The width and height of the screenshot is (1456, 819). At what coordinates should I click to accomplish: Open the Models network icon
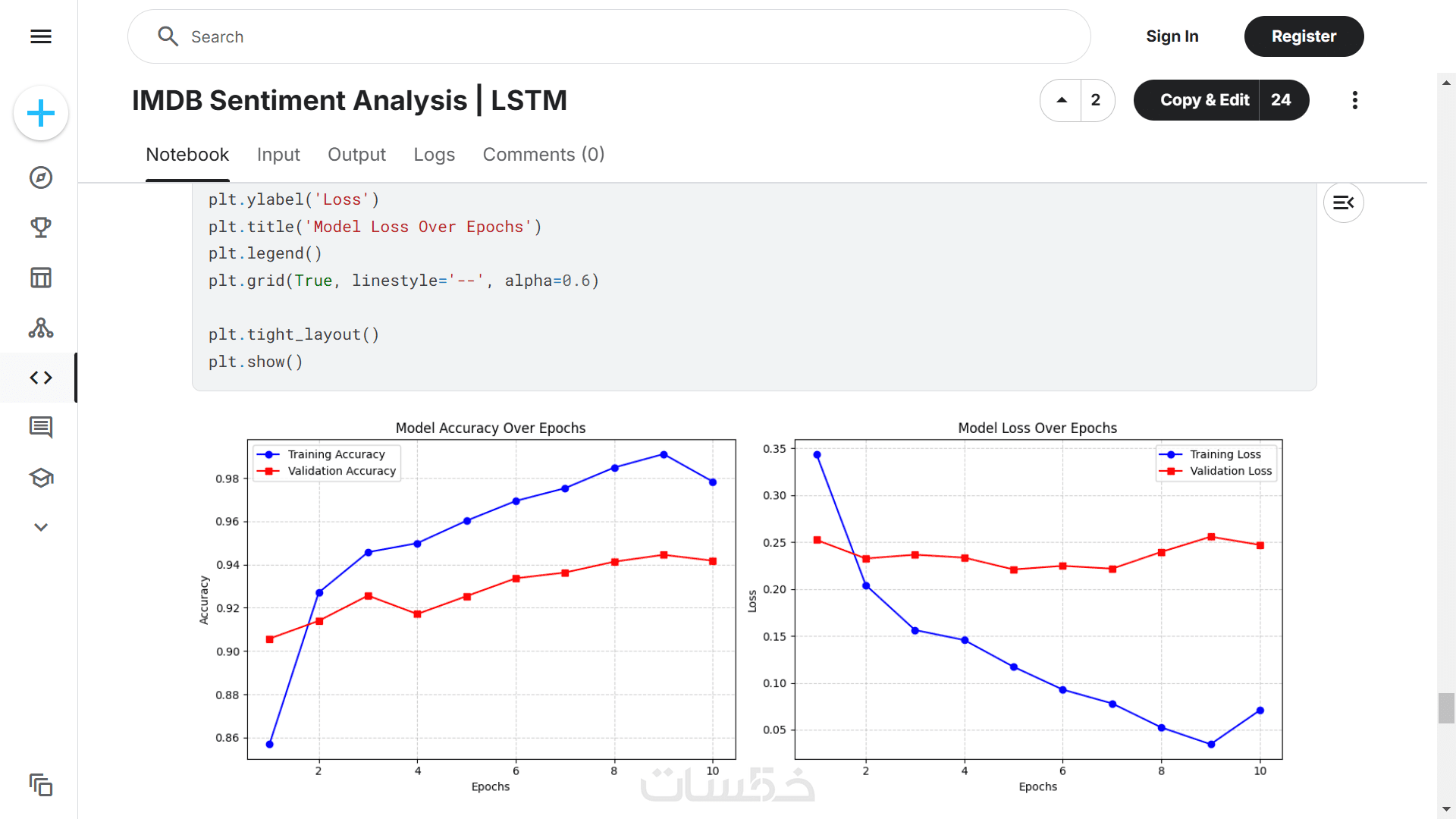click(x=41, y=328)
